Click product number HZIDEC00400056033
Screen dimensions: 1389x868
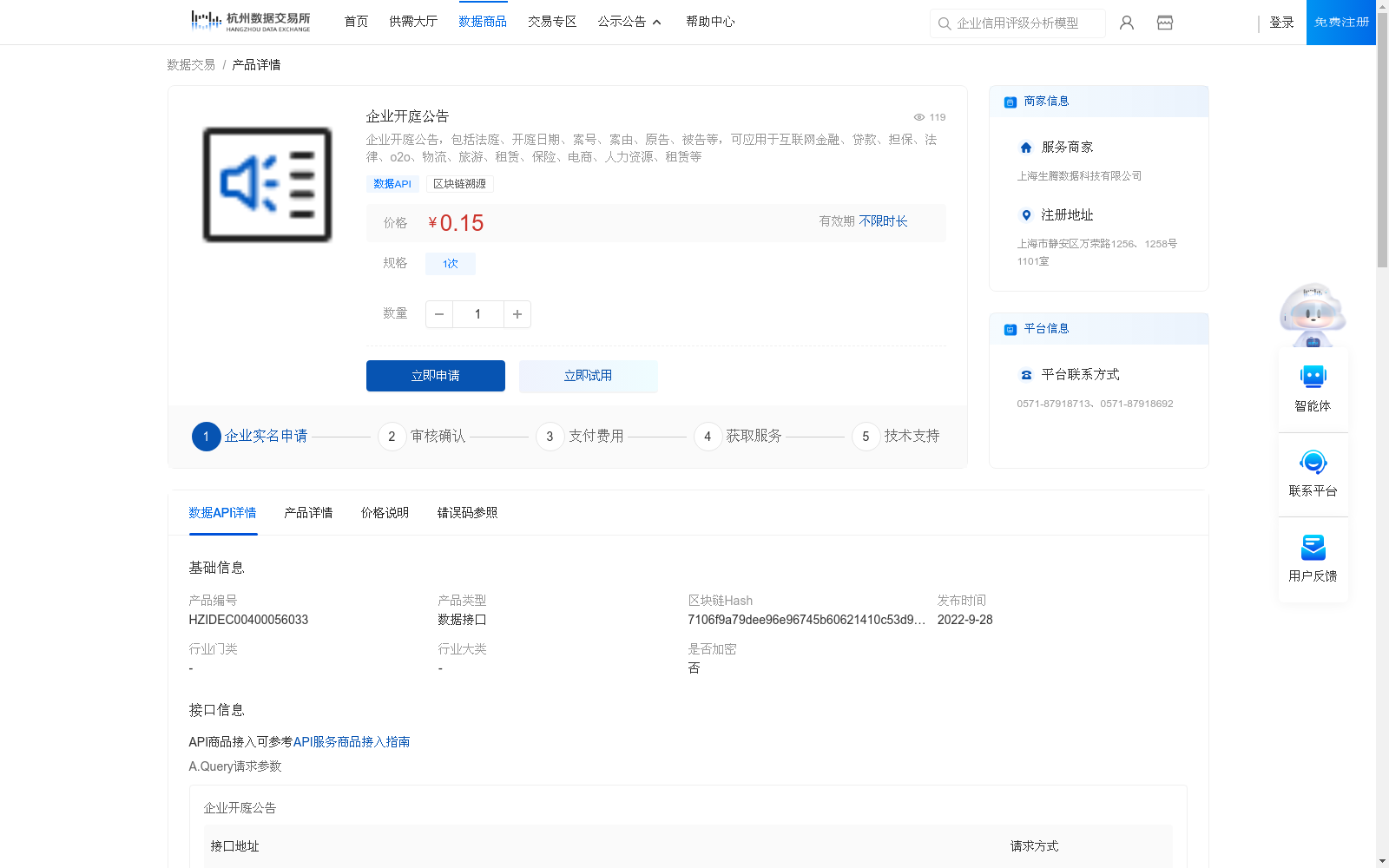[248, 620]
